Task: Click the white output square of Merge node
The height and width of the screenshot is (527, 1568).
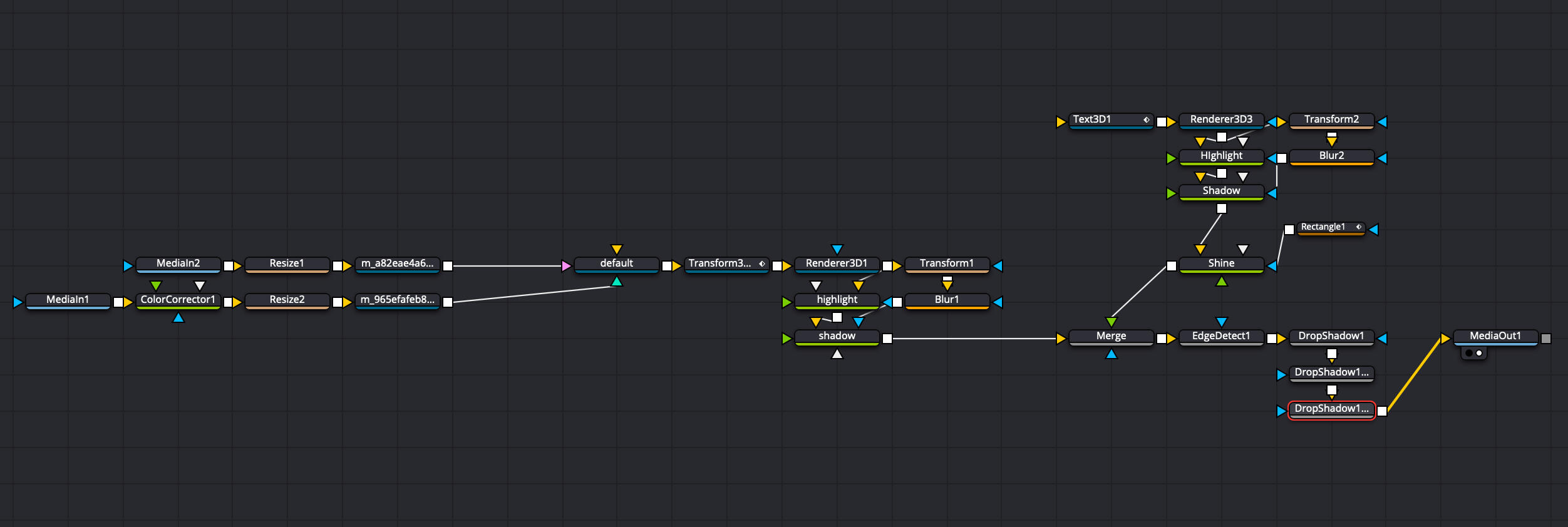Action: click(1162, 339)
